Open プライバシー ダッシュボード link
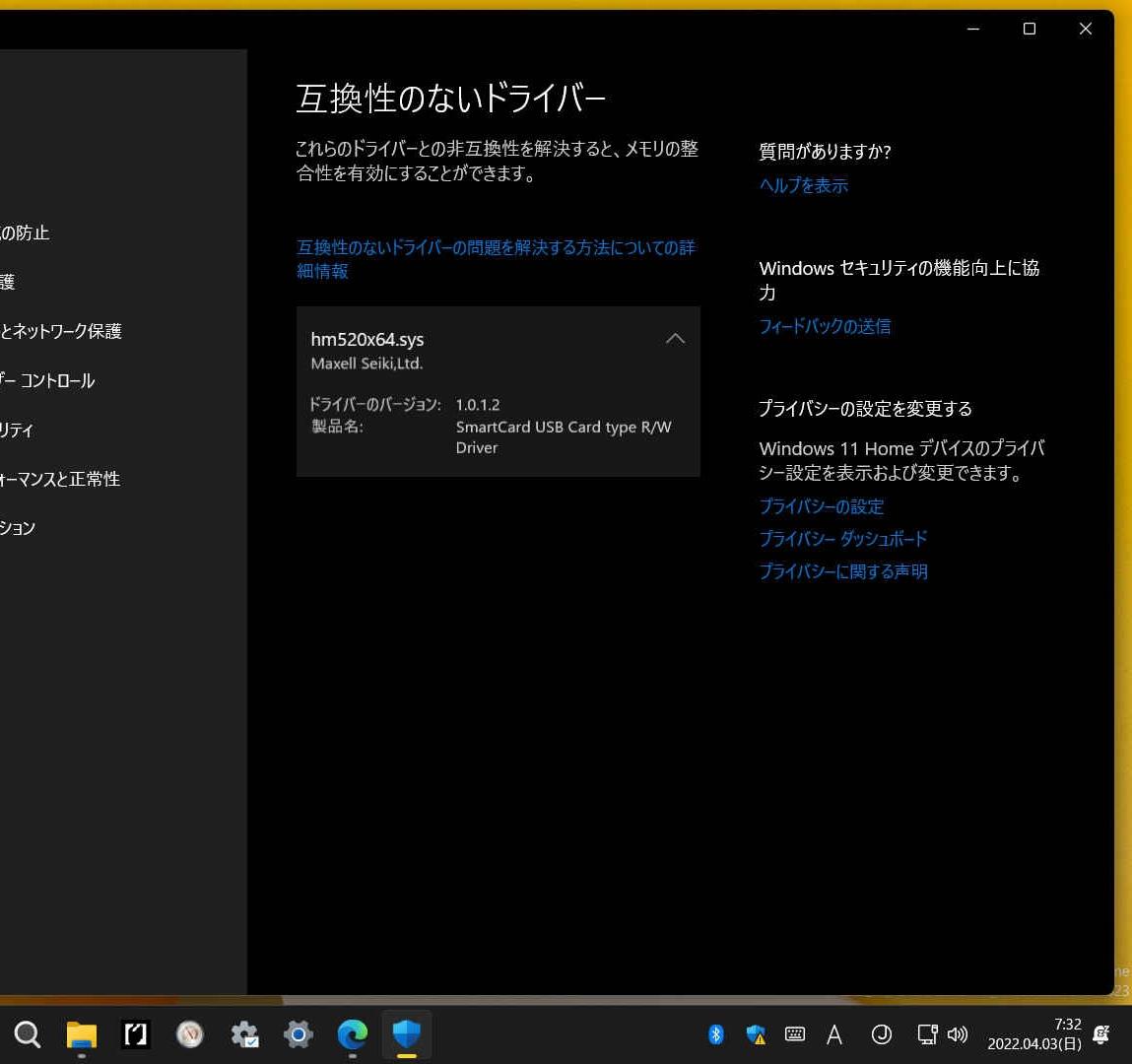This screenshot has width=1132, height=1064. click(x=843, y=539)
